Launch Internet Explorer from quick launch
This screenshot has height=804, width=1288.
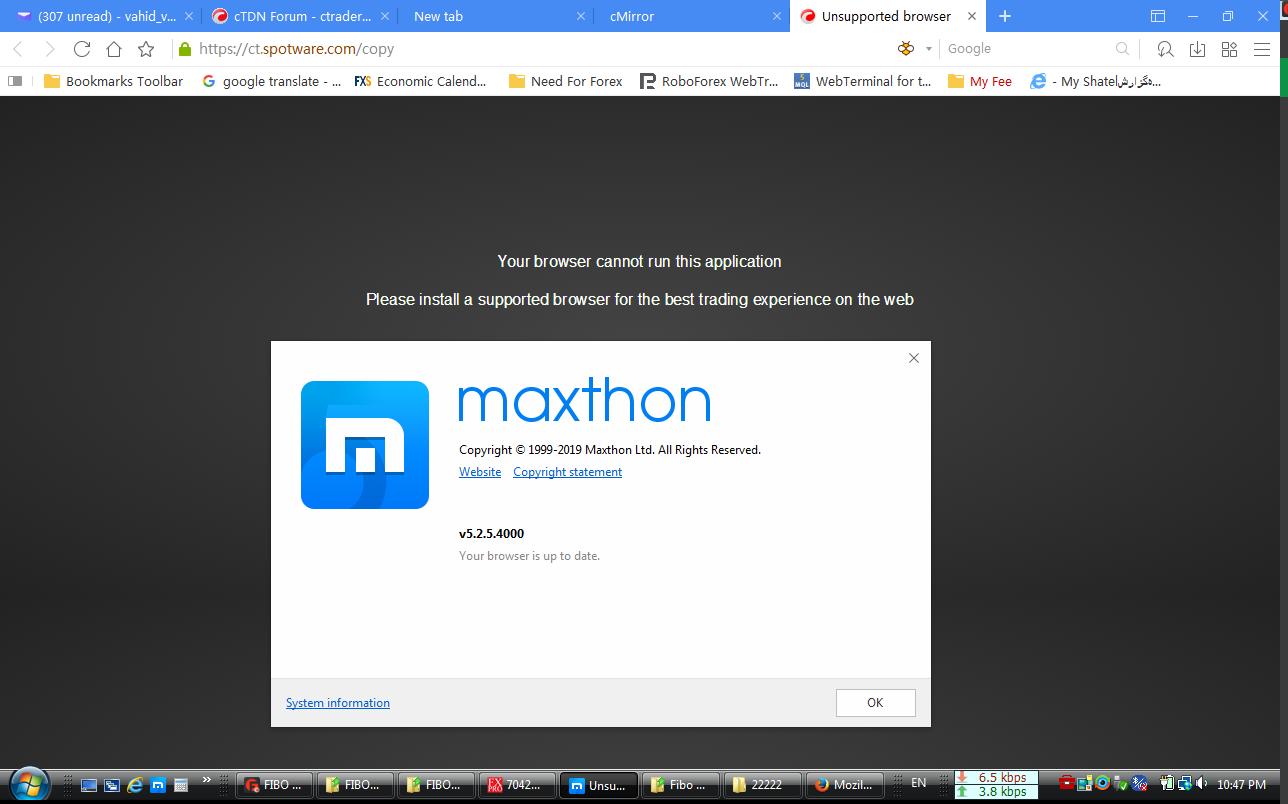click(x=134, y=786)
